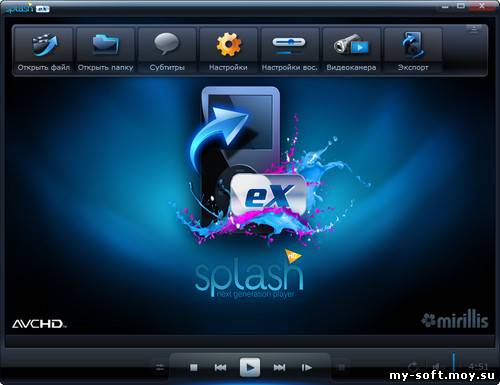Hit the central Play button
The image size is (500, 385).
click(250, 367)
